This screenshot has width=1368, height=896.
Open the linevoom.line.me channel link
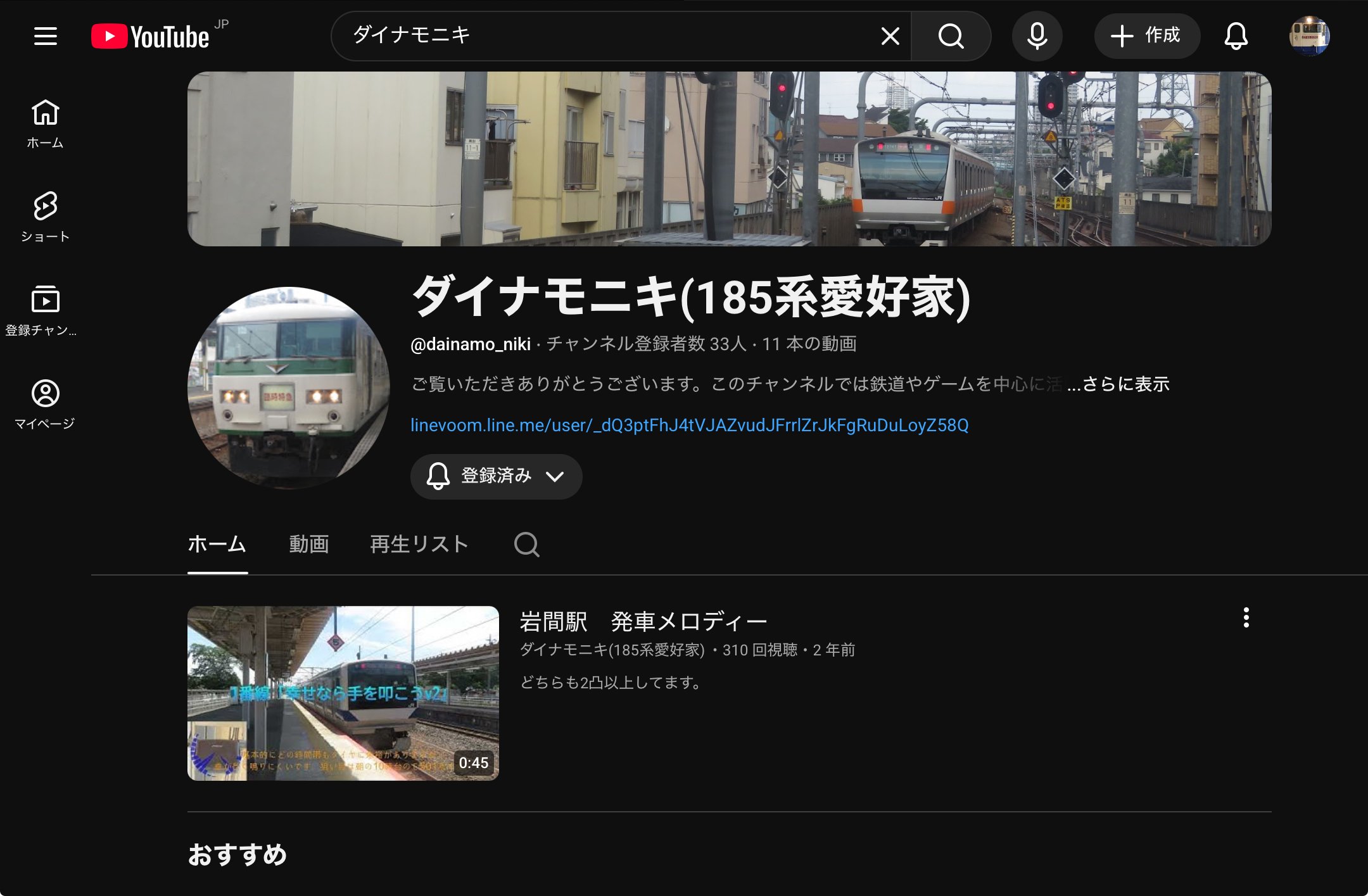coord(692,426)
